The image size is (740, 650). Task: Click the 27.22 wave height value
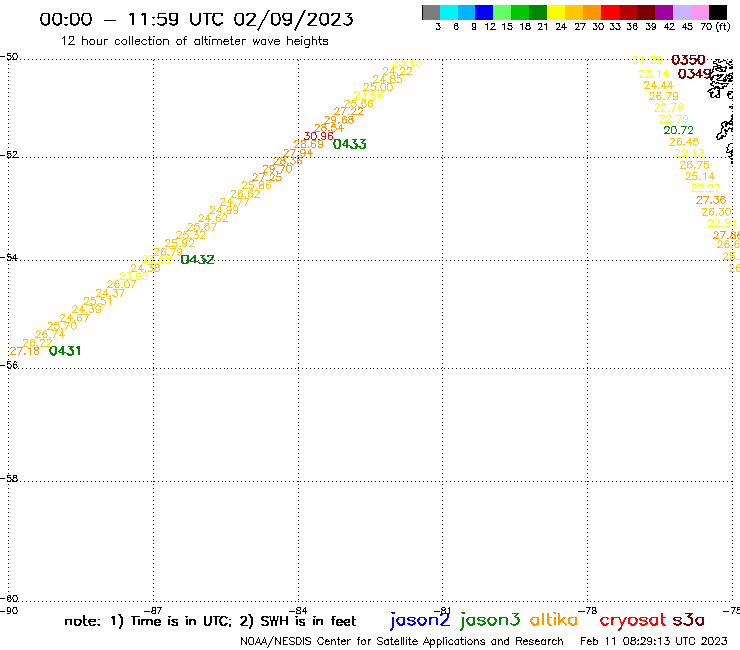pyautogui.click(x=348, y=111)
